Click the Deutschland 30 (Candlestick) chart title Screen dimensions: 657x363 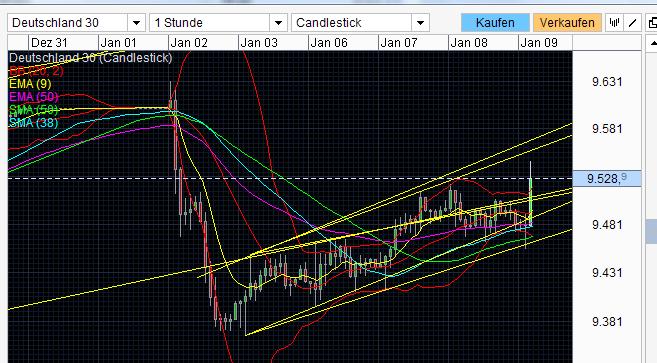point(91,58)
